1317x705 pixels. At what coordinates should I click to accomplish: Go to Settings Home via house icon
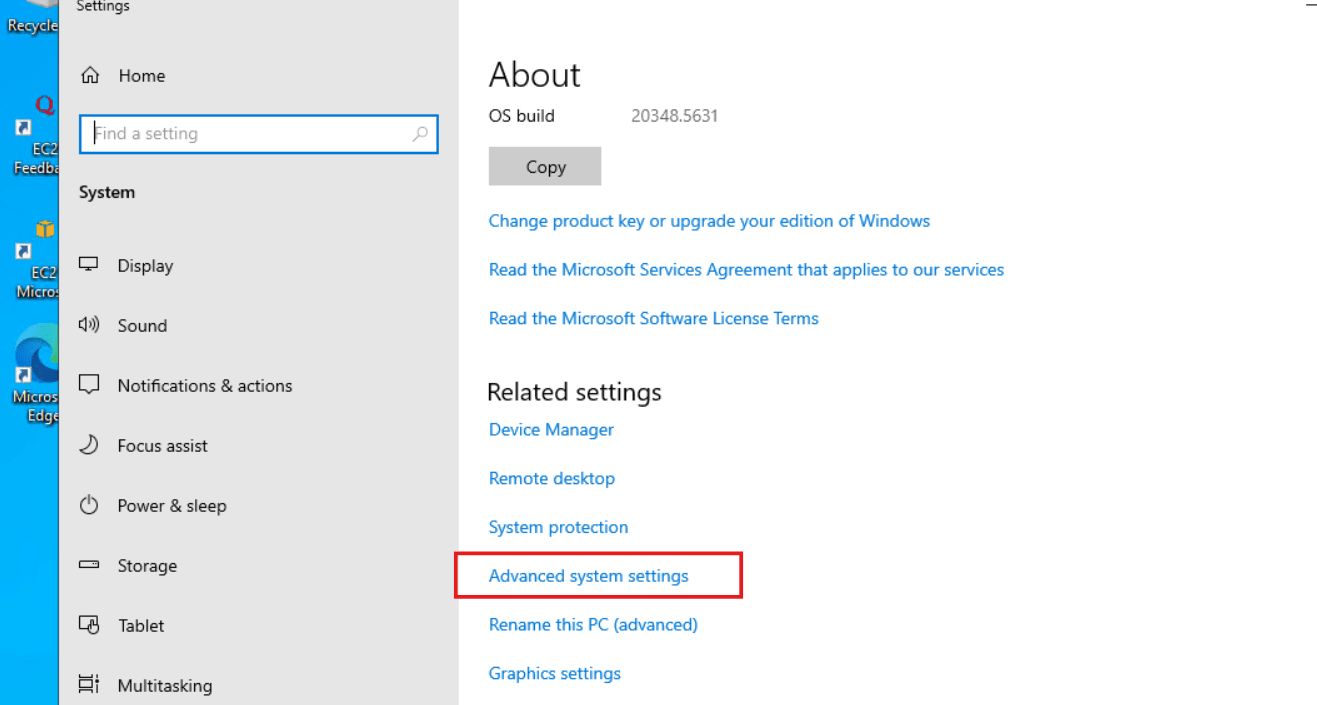90,76
